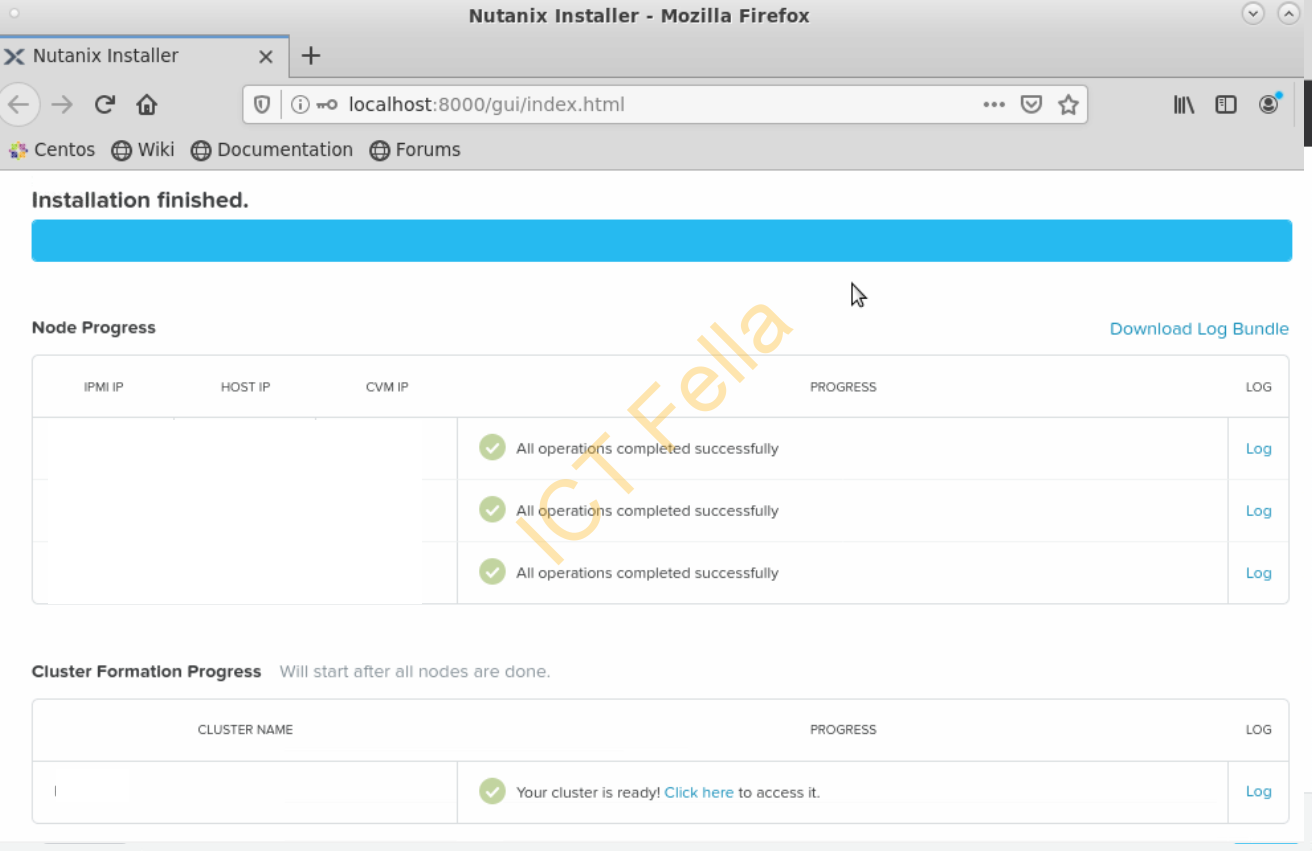Click third node's green success checkmark
The image size is (1312, 851).
coord(492,572)
